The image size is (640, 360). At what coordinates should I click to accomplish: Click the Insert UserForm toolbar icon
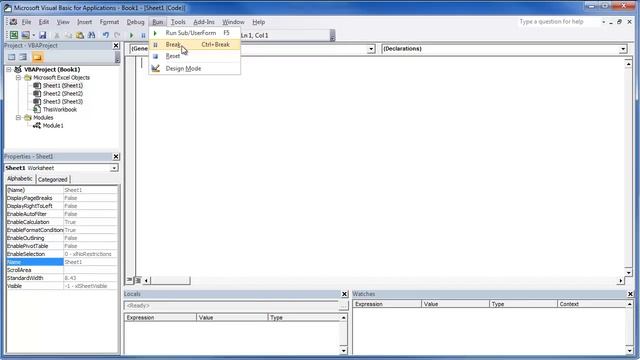25,36
